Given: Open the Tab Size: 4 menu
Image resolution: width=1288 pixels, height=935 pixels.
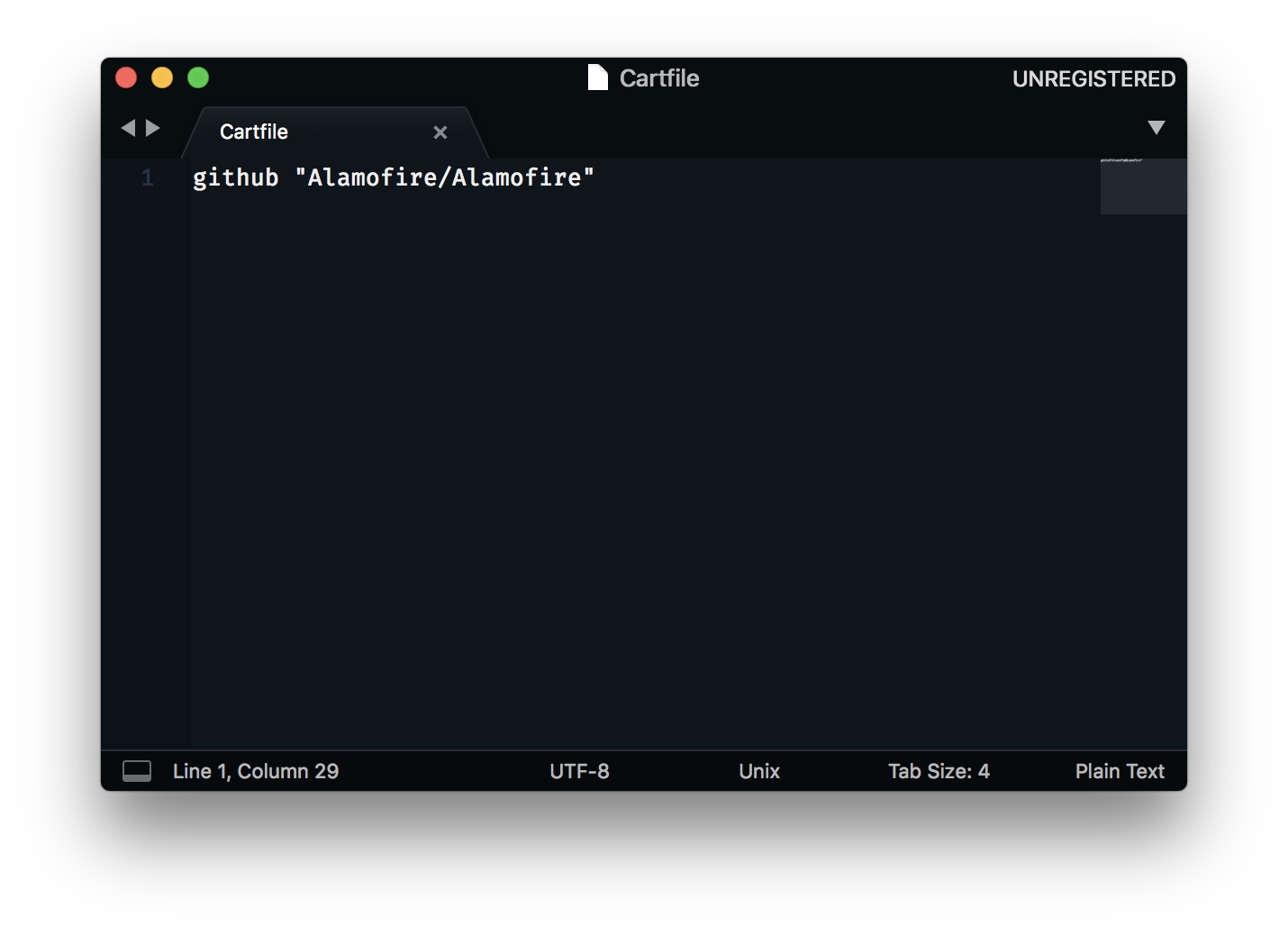Looking at the screenshot, I should point(939,771).
